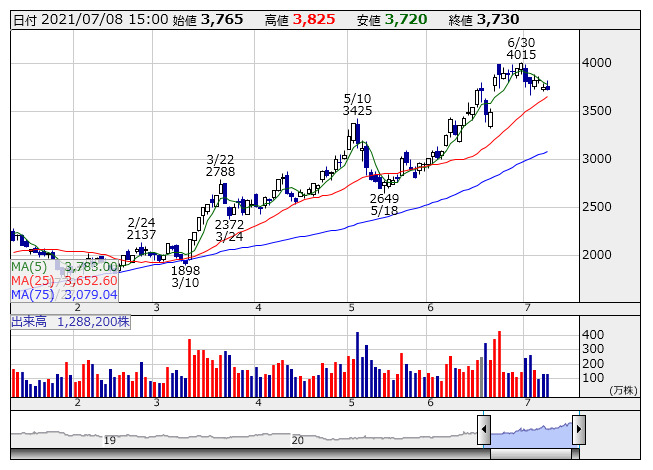The height and width of the screenshot is (470, 653).
Task: Click the tallest blue volume bar in May
Action: tap(357, 365)
